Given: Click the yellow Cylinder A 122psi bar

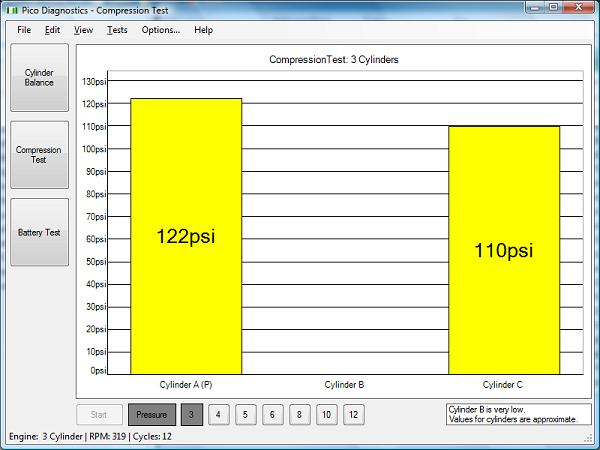Looking at the screenshot, I should point(186,236).
